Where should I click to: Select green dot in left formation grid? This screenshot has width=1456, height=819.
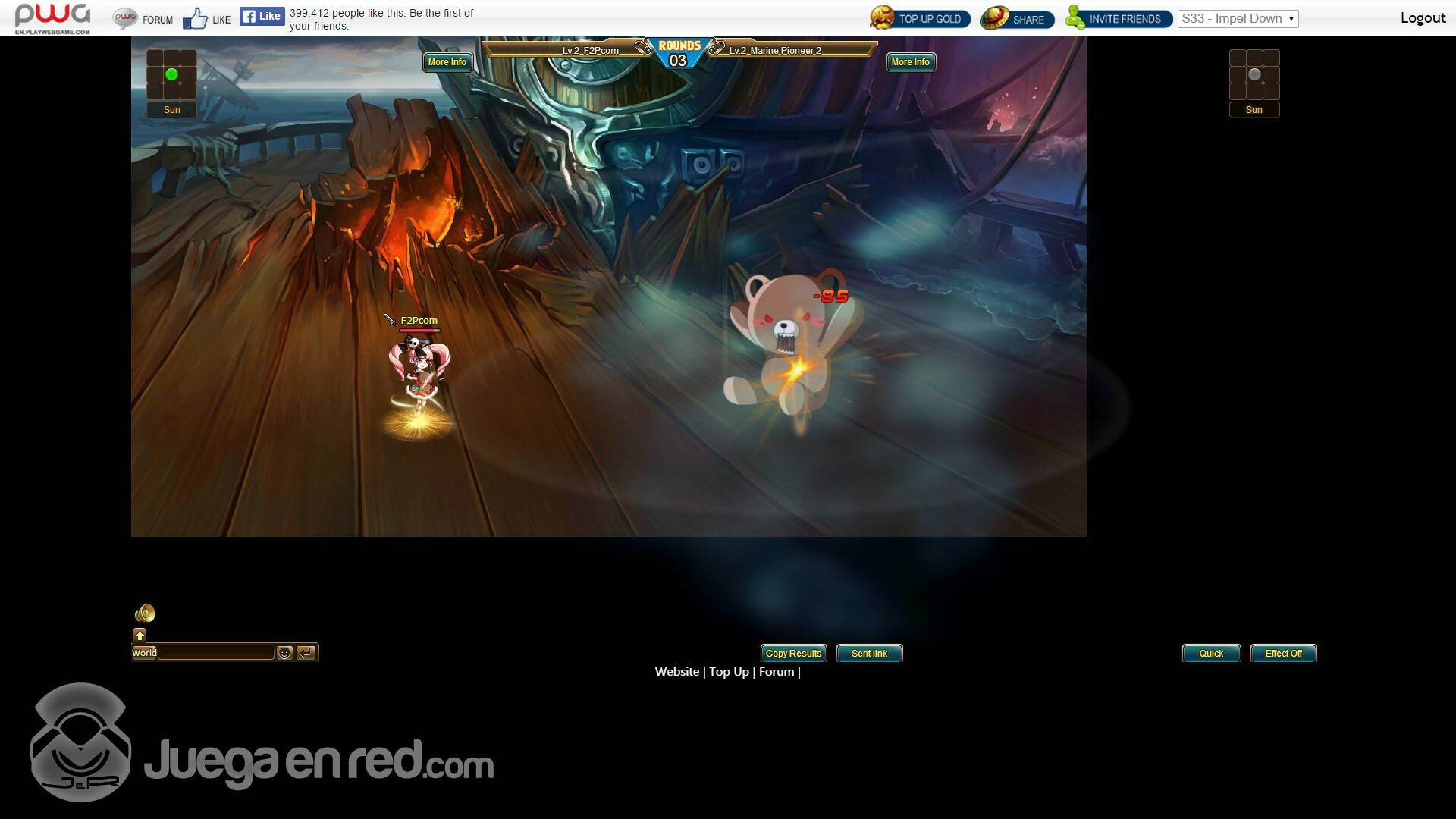[171, 74]
